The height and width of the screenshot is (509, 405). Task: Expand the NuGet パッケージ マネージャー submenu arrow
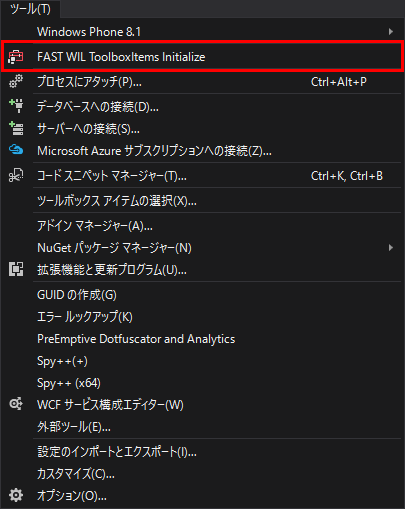391,248
